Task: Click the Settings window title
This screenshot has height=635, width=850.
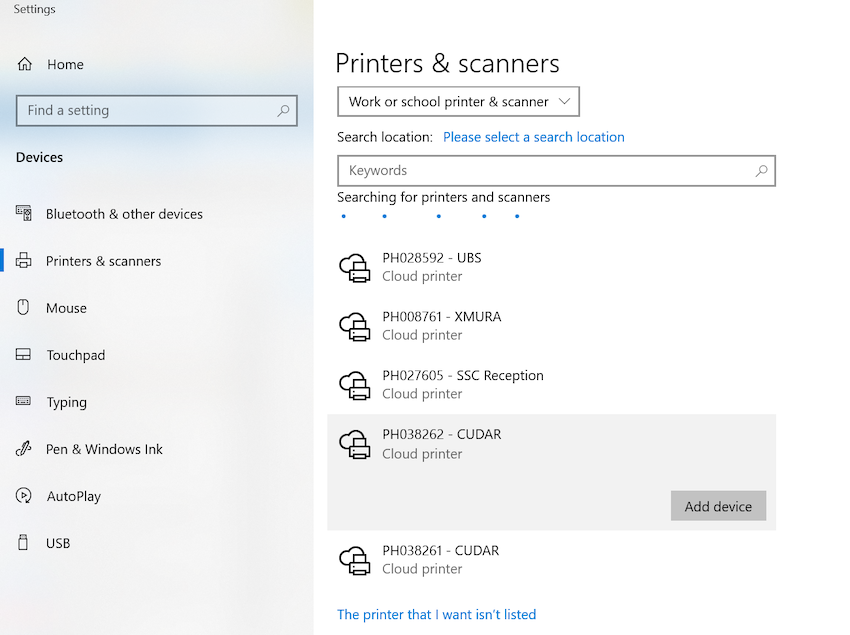Action: pyautogui.click(x=34, y=9)
